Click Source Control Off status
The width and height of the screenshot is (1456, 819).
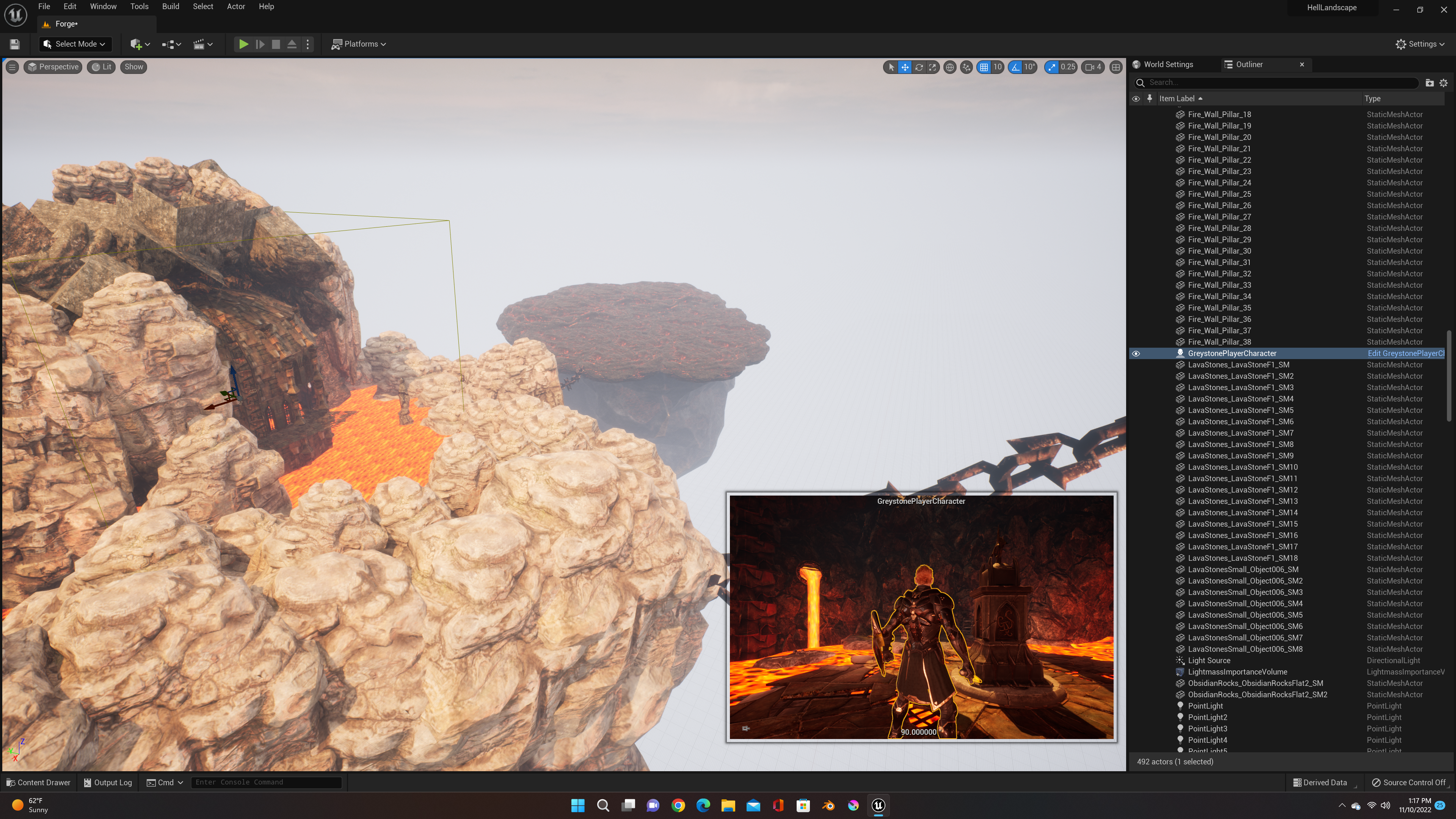pyautogui.click(x=1409, y=783)
